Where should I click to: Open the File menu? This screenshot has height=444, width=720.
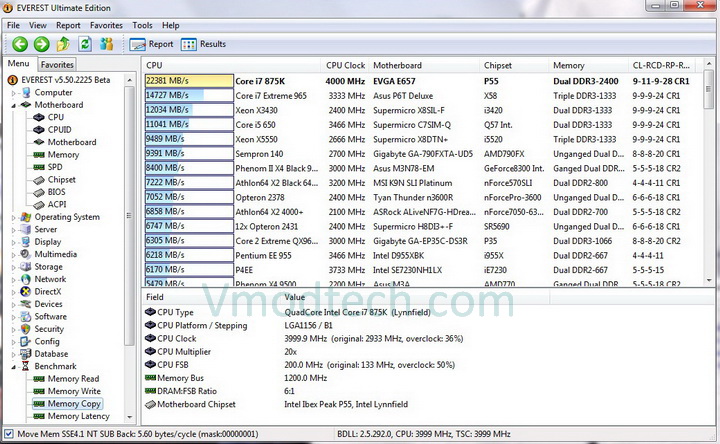(x=13, y=25)
